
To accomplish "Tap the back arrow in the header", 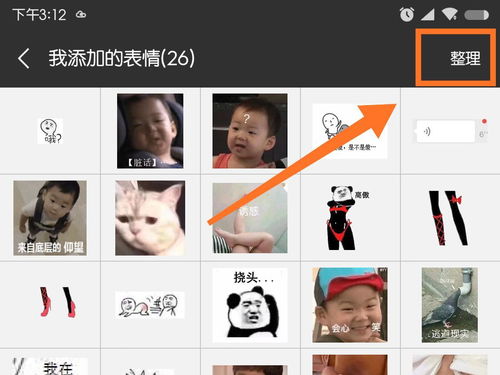I will pos(24,59).
